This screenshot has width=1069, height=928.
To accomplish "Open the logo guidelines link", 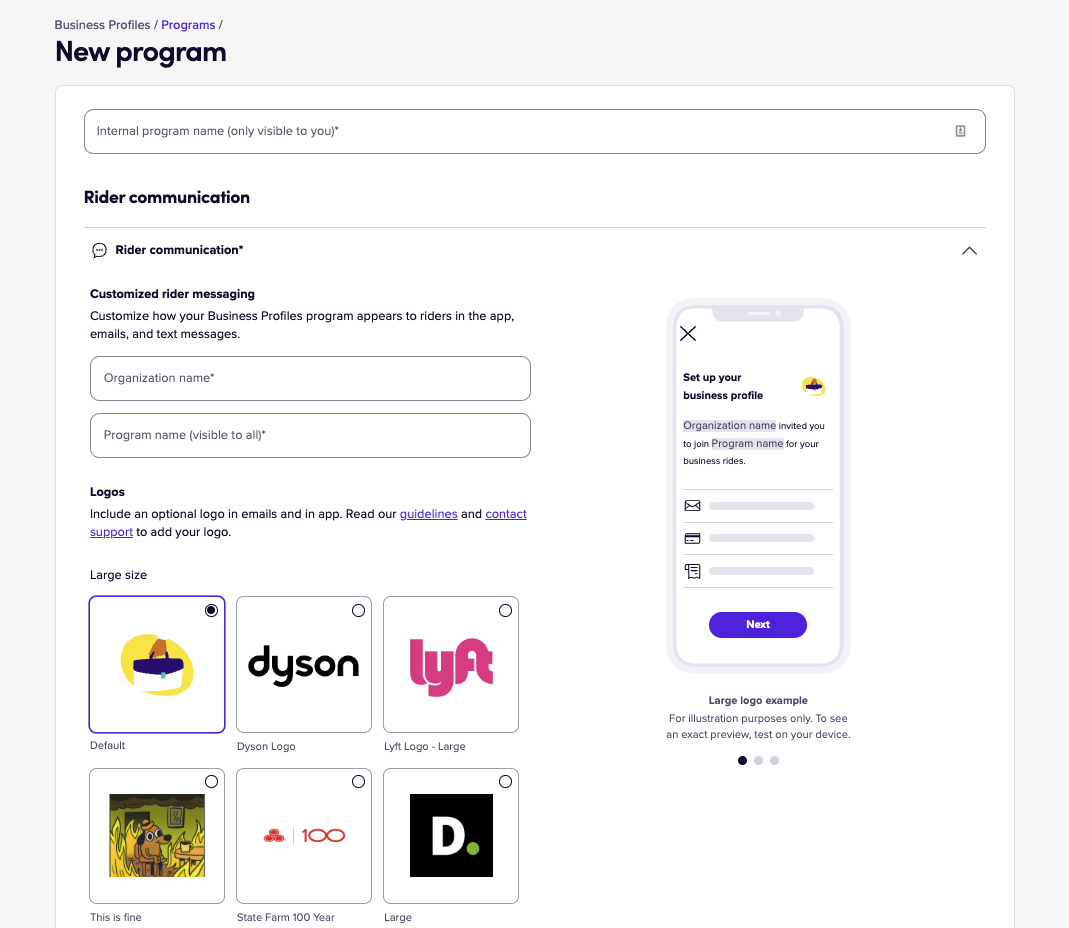I will click(428, 513).
